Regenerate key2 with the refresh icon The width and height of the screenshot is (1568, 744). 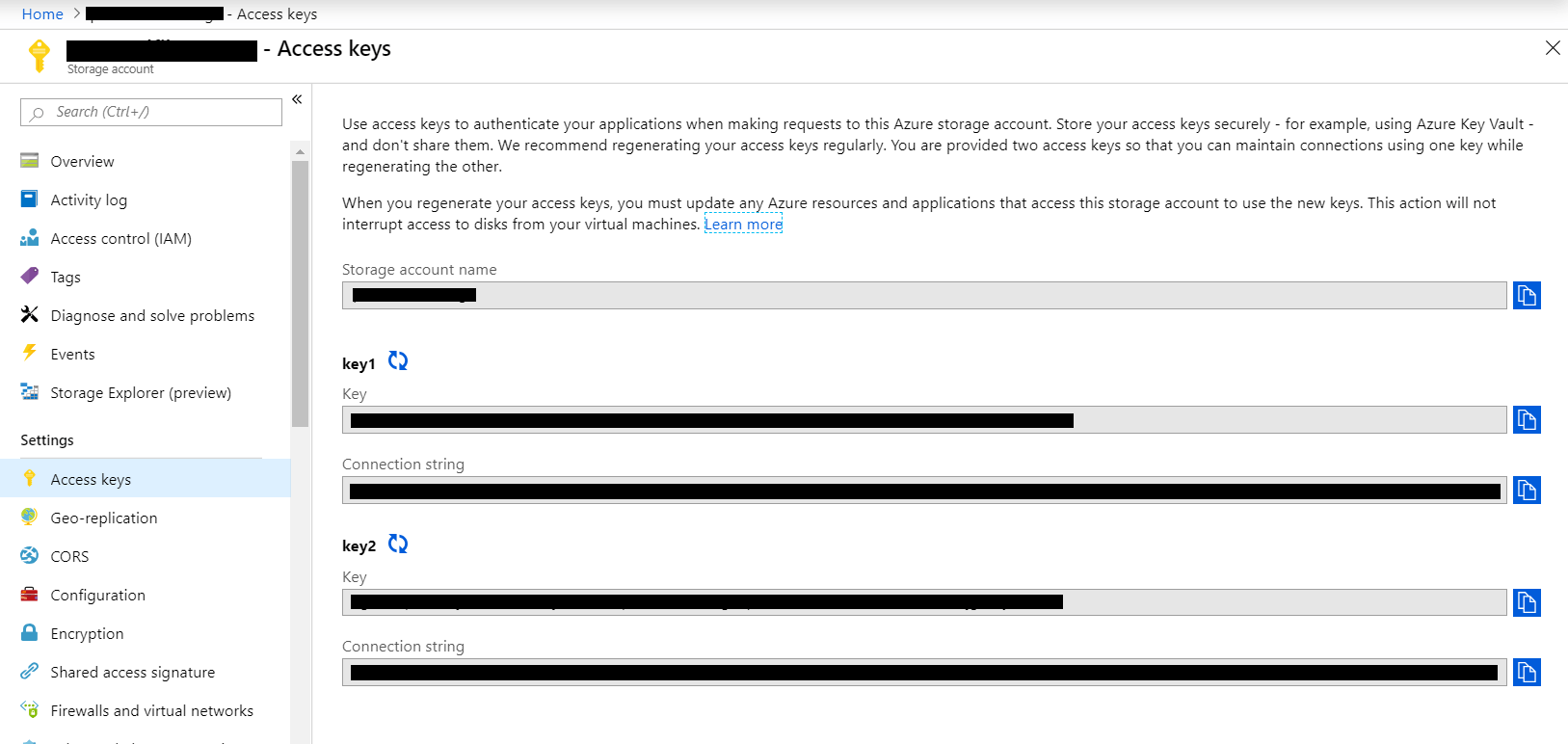click(398, 544)
